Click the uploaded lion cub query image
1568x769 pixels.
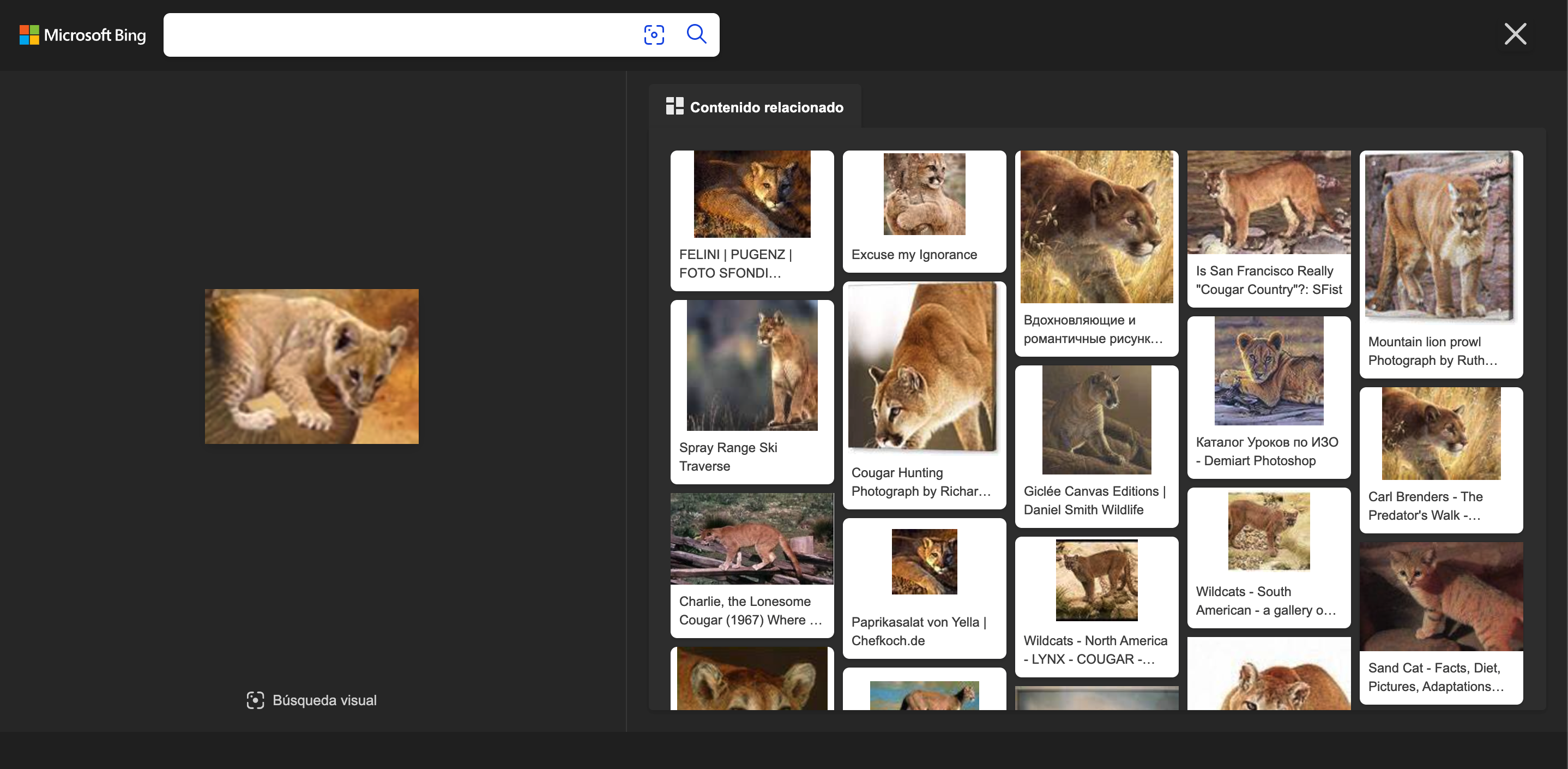pyautogui.click(x=312, y=366)
